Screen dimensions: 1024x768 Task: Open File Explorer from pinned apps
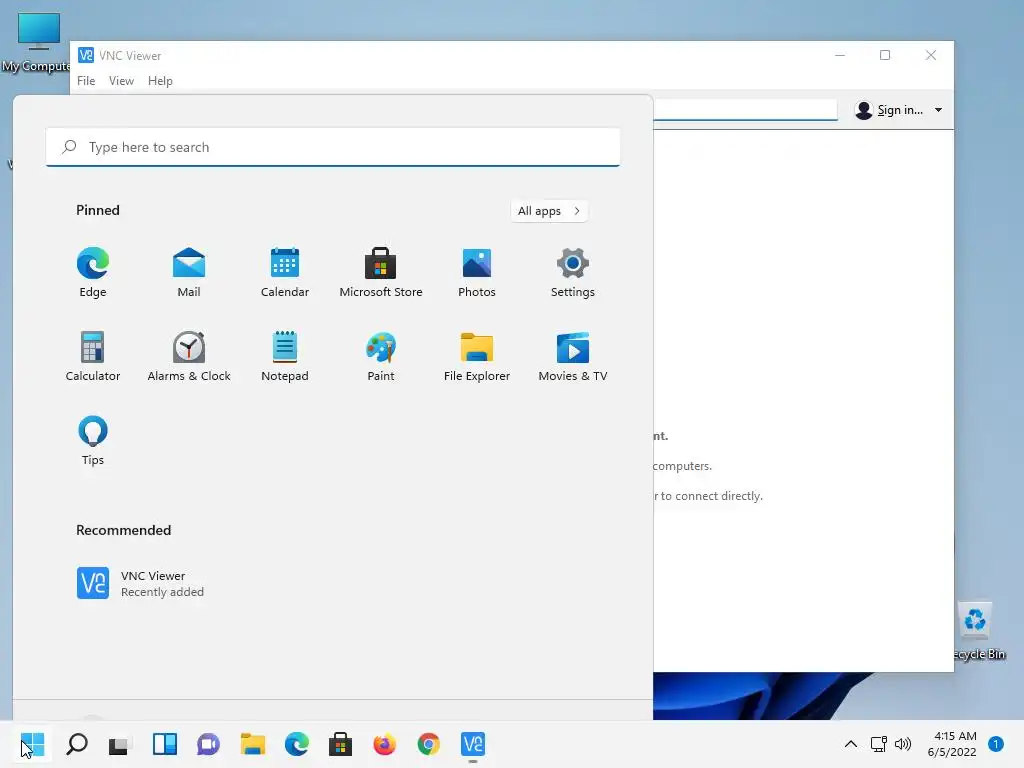tap(477, 357)
